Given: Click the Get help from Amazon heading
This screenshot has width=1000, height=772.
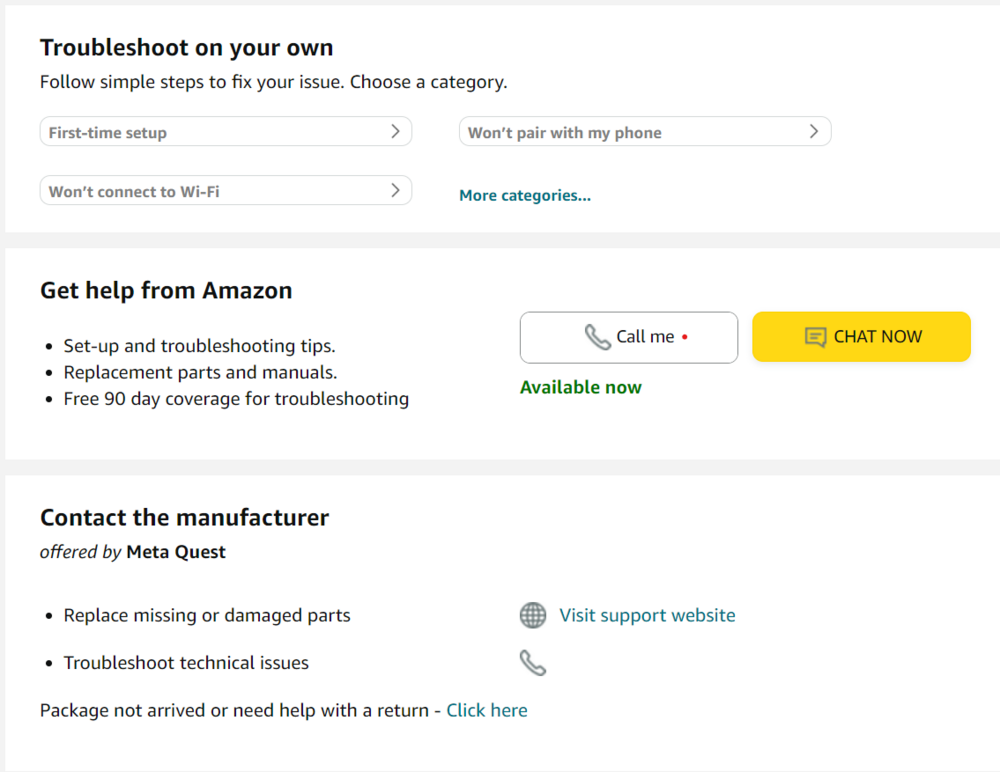Looking at the screenshot, I should click(x=166, y=291).
